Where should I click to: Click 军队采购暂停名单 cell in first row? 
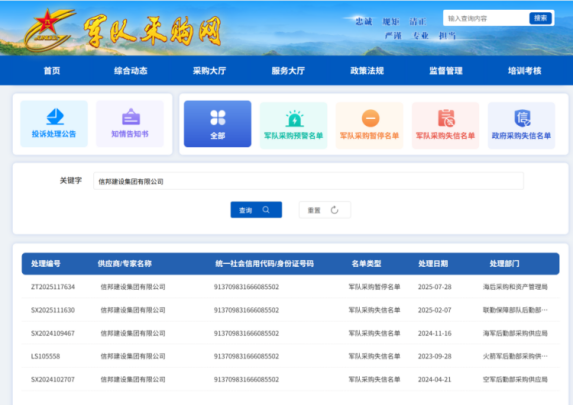[374, 287]
